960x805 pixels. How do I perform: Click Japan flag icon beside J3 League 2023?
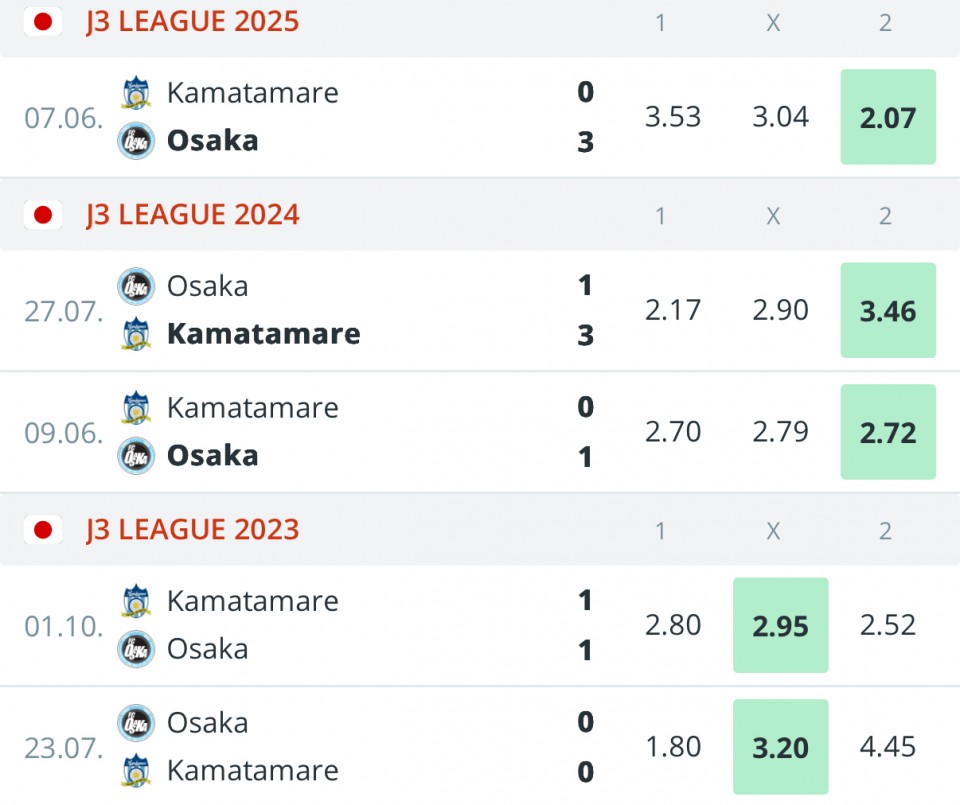(43, 530)
